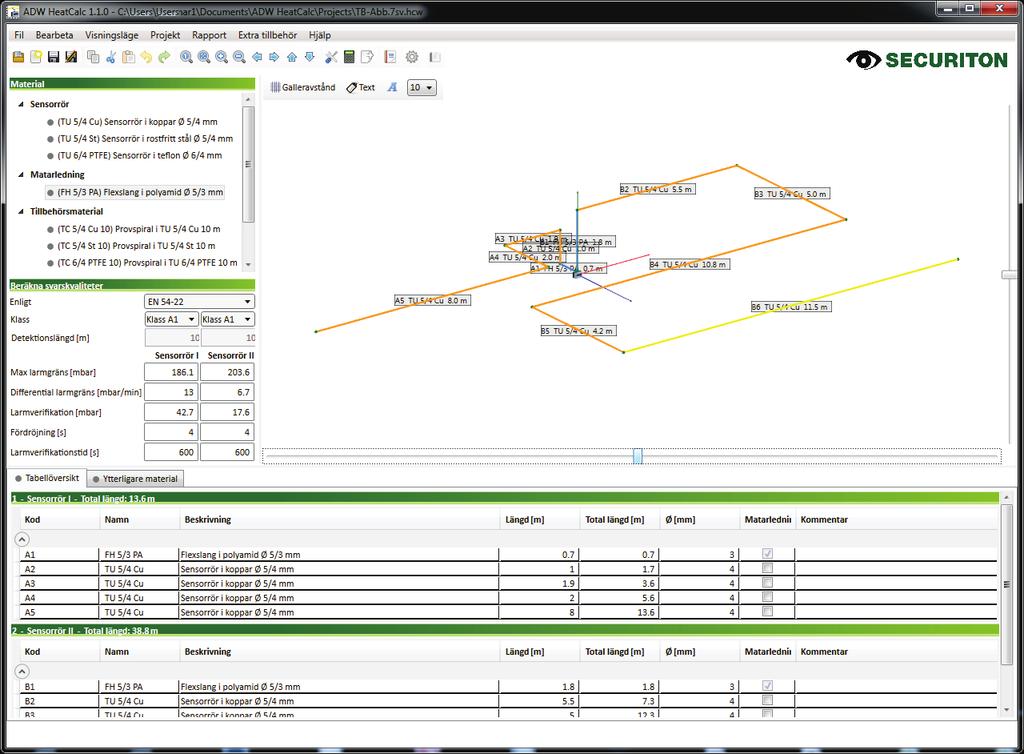Click the horizontal slider handle below the drawing
The width and height of the screenshot is (1024, 754).
pos(638,456)
